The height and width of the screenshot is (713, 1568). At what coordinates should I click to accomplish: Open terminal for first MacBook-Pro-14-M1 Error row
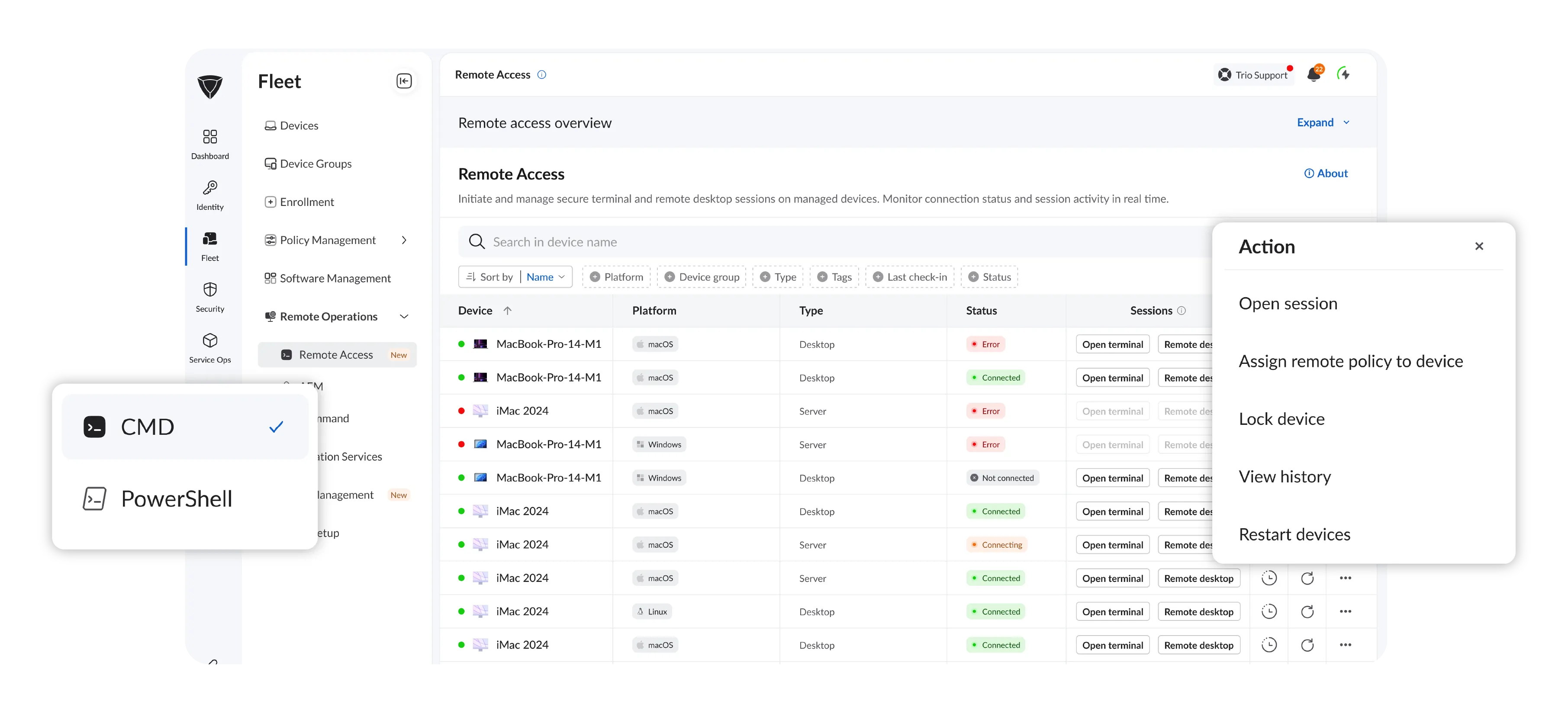pyautogui.click(x=1113, y=344)
